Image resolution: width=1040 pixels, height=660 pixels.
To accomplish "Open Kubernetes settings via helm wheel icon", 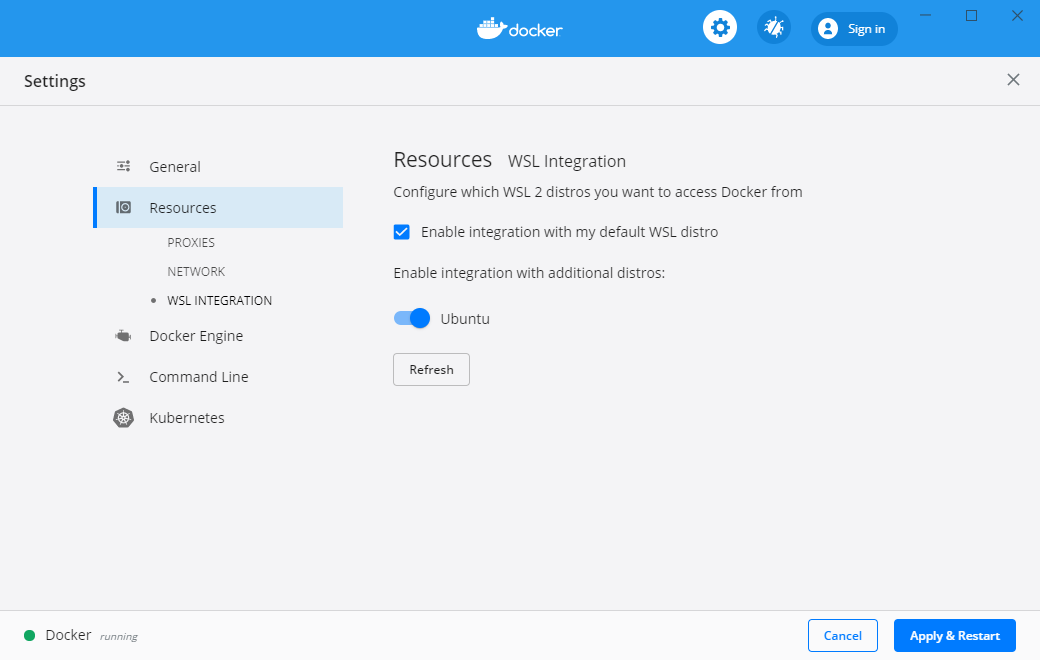I will pyautogui.click(x=123, y=417).
